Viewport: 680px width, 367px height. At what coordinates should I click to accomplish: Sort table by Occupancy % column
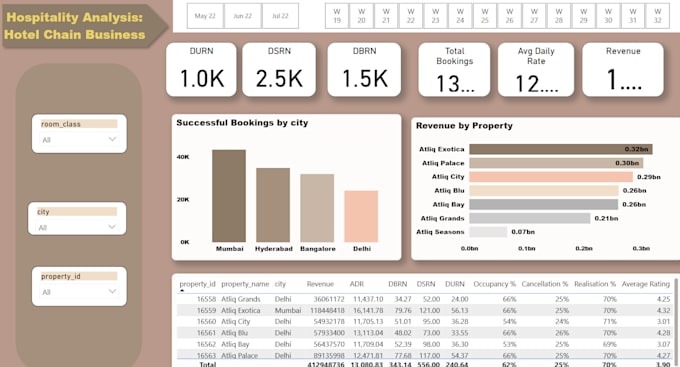(x=494, y=284)
